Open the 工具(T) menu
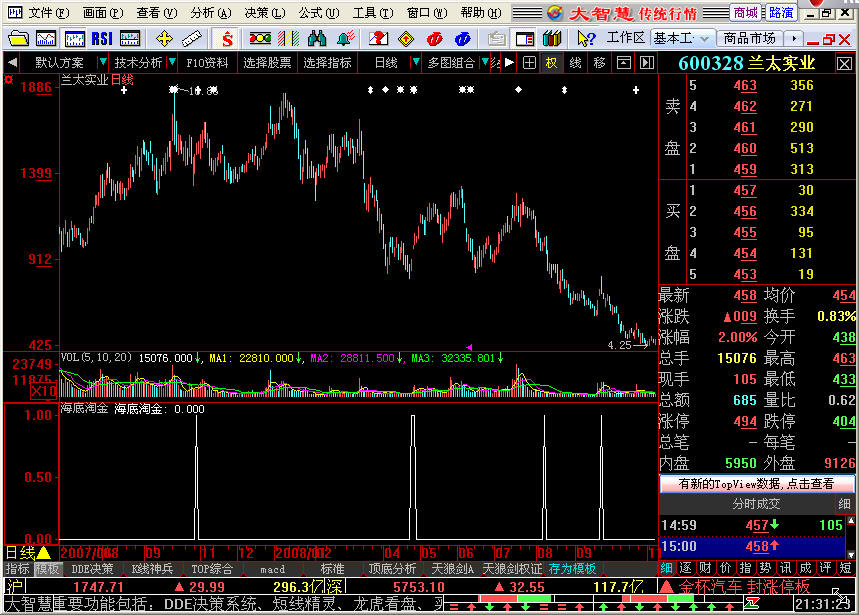Image resolution: width=859 pixels, height=615 pixels. coord(373,13)
